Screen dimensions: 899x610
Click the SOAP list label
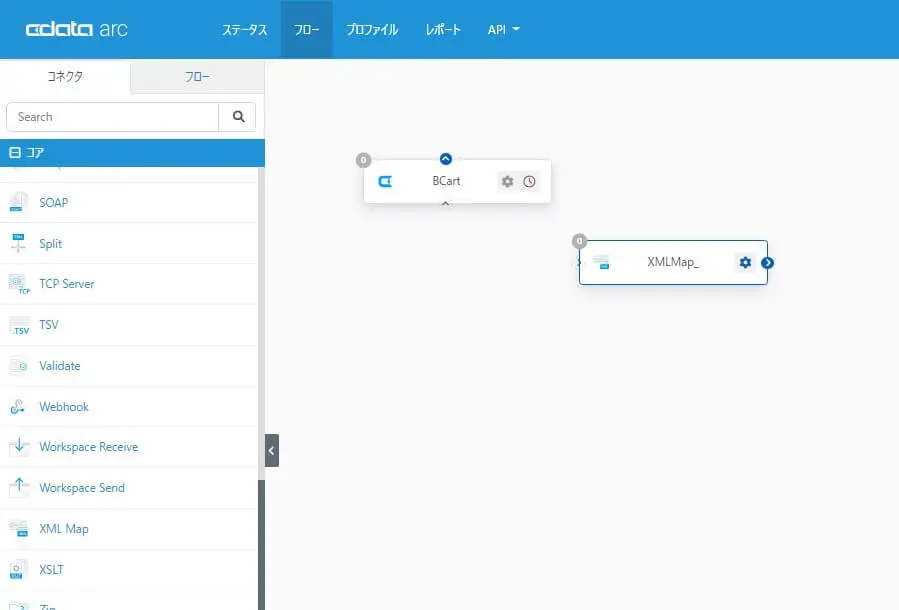tap(53, 202)
